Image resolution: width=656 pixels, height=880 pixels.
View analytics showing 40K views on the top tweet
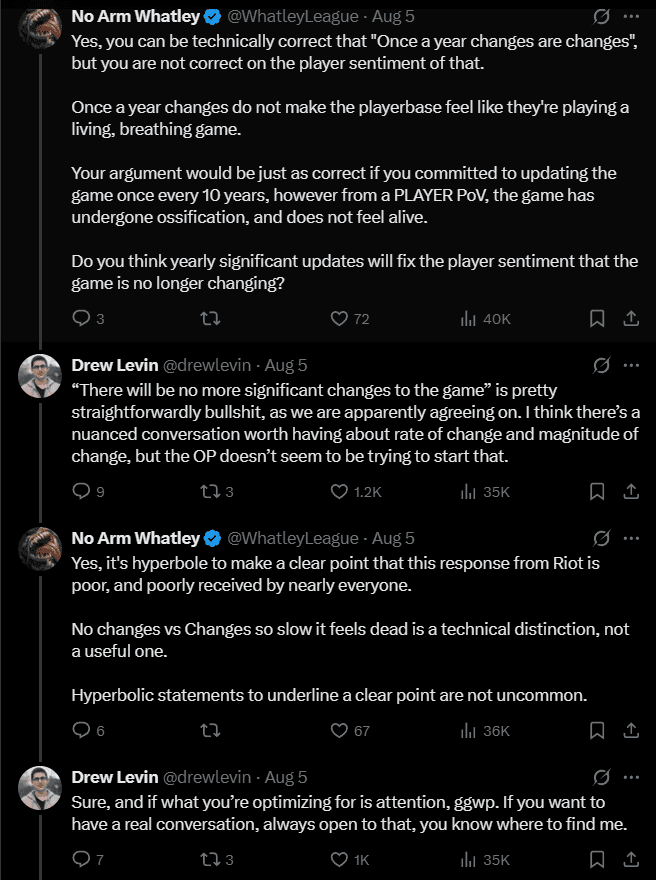(x=468, y=316)
